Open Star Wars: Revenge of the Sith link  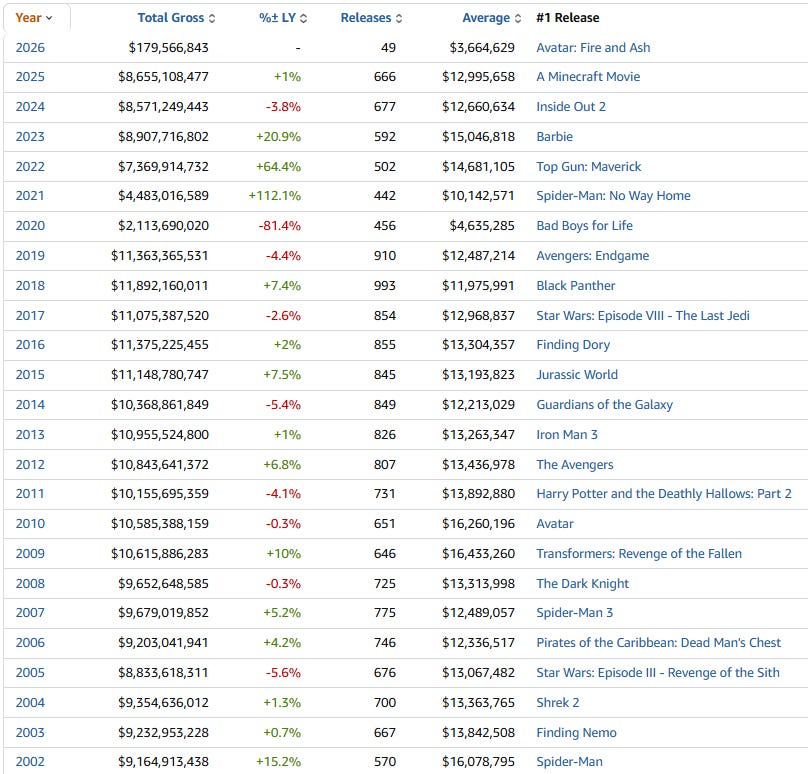tap(658, 672)
